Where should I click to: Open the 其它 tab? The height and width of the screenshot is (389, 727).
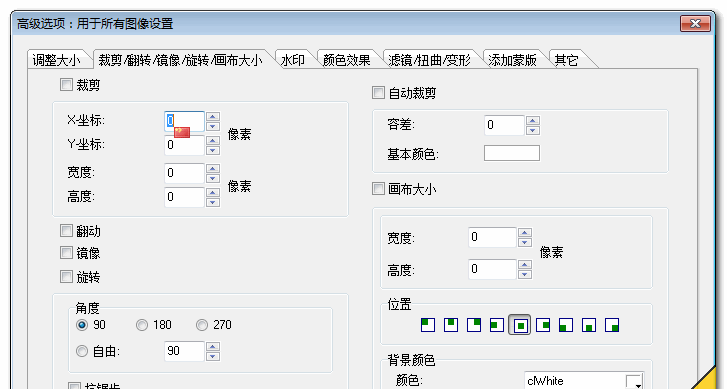tap(567, 60)
